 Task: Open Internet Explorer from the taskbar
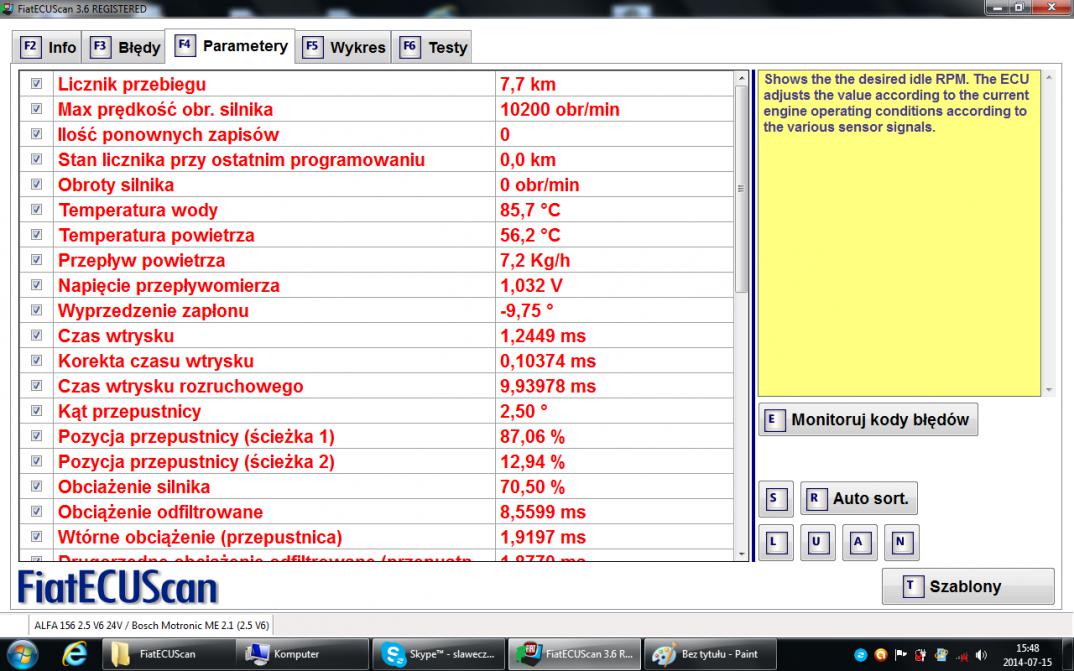73,654
